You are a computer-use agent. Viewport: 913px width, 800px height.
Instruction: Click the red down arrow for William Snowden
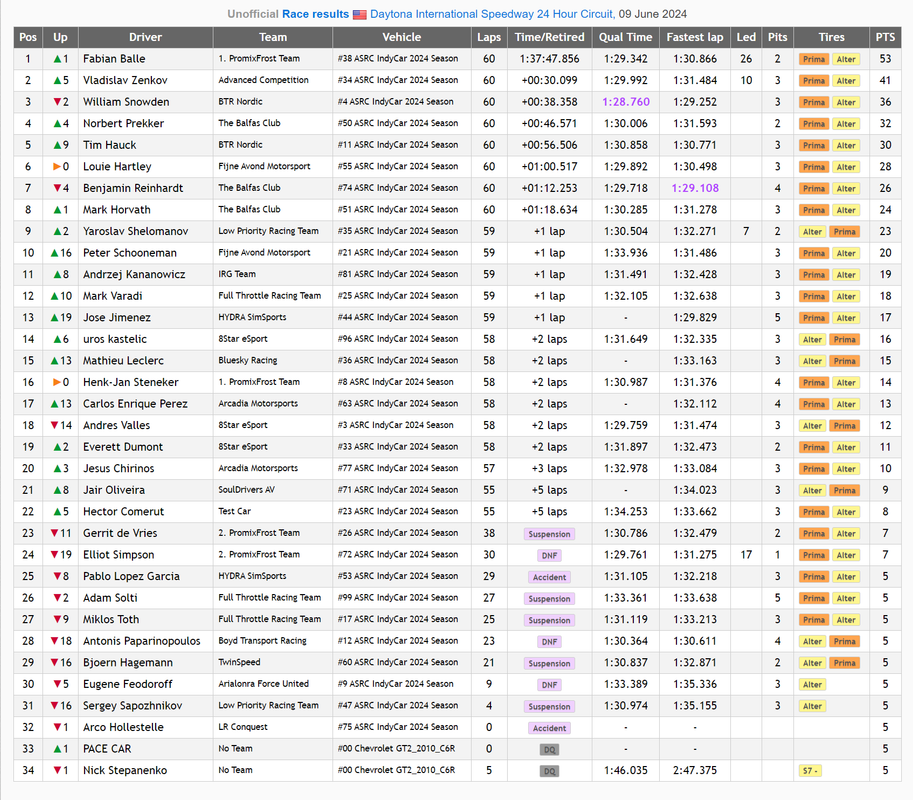pyautogui.click(x=57, y=102)
